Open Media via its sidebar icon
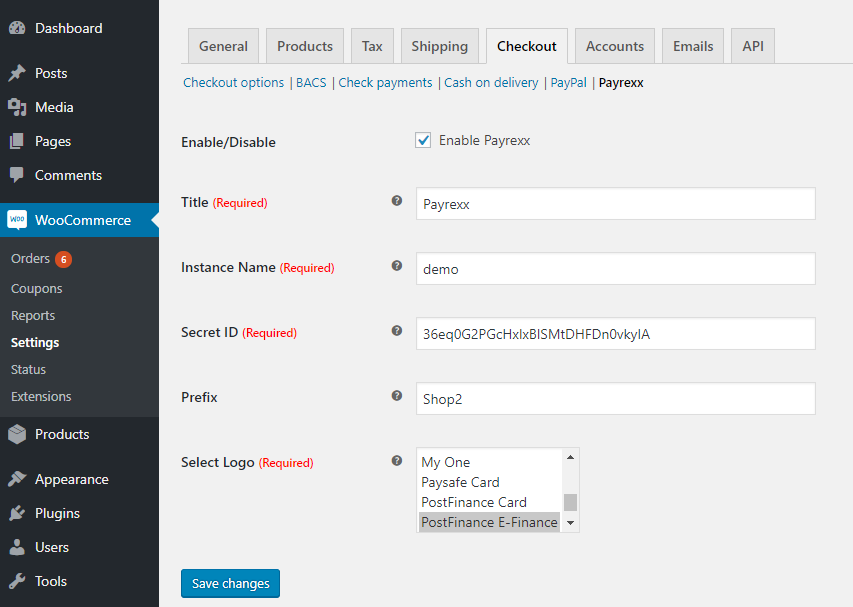 coord(17,107)
